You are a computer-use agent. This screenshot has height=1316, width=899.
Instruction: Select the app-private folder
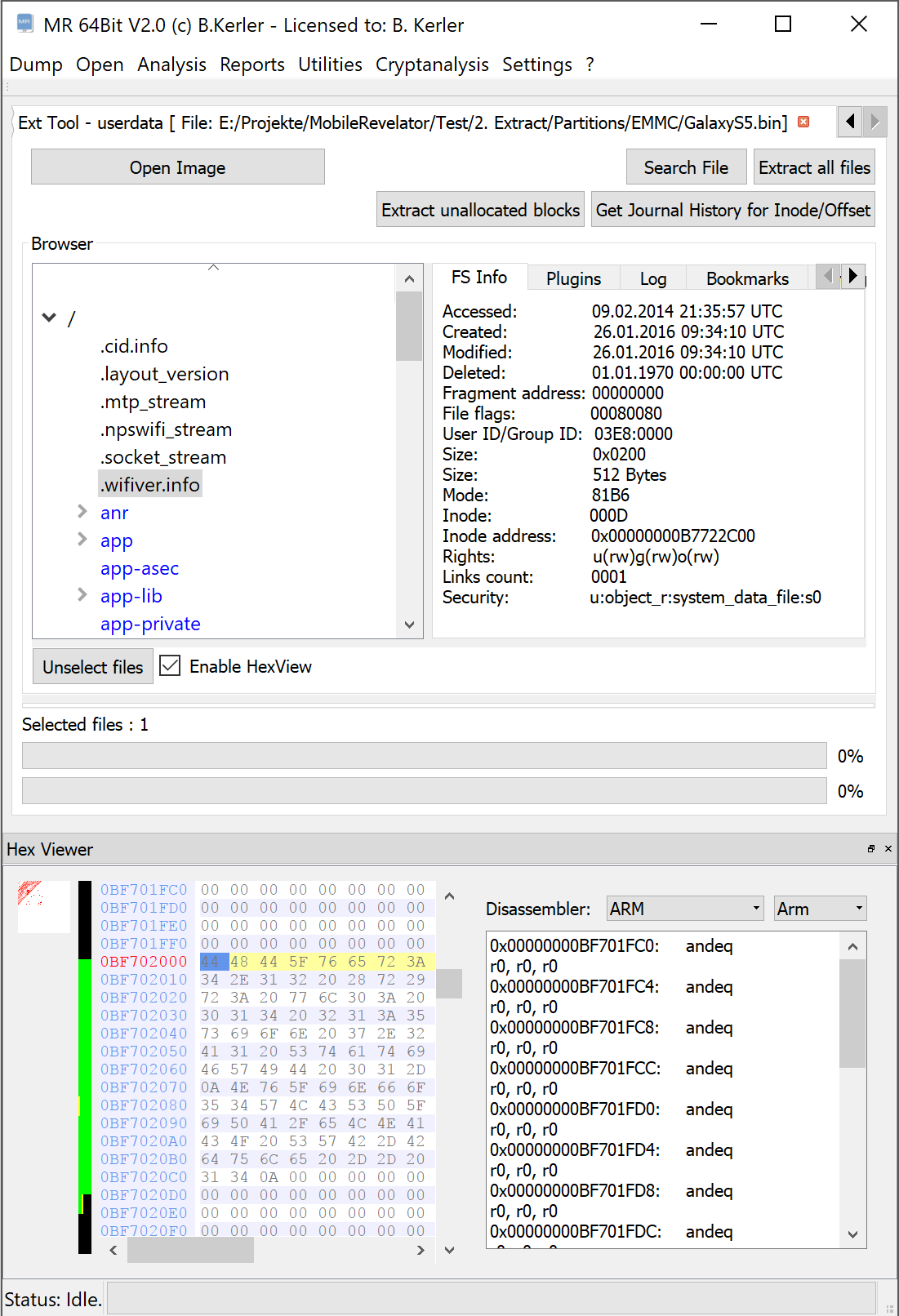pyautogui.click(x=150, y=624)
